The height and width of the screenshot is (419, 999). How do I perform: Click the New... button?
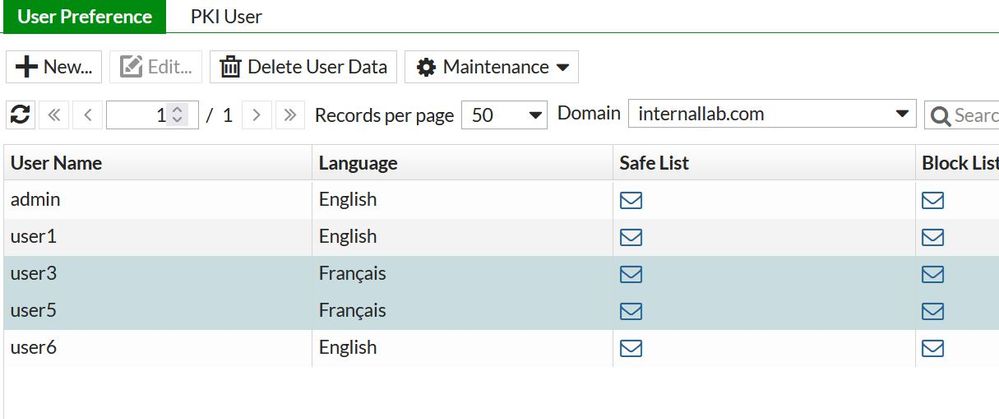(54, 67)
